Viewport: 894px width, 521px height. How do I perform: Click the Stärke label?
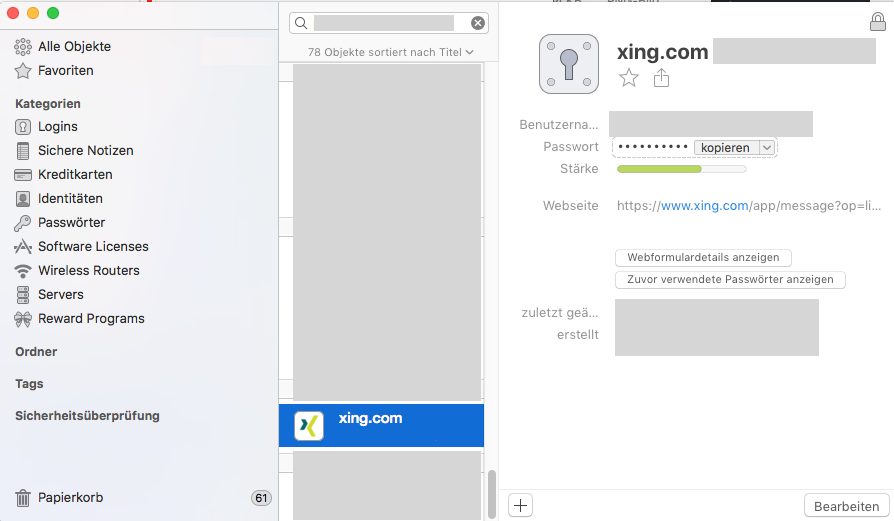[579, 169]
